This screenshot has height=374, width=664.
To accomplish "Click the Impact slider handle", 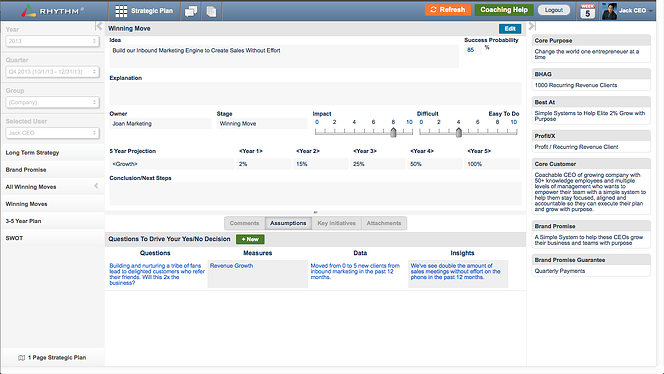I will (x=393, y=133).
